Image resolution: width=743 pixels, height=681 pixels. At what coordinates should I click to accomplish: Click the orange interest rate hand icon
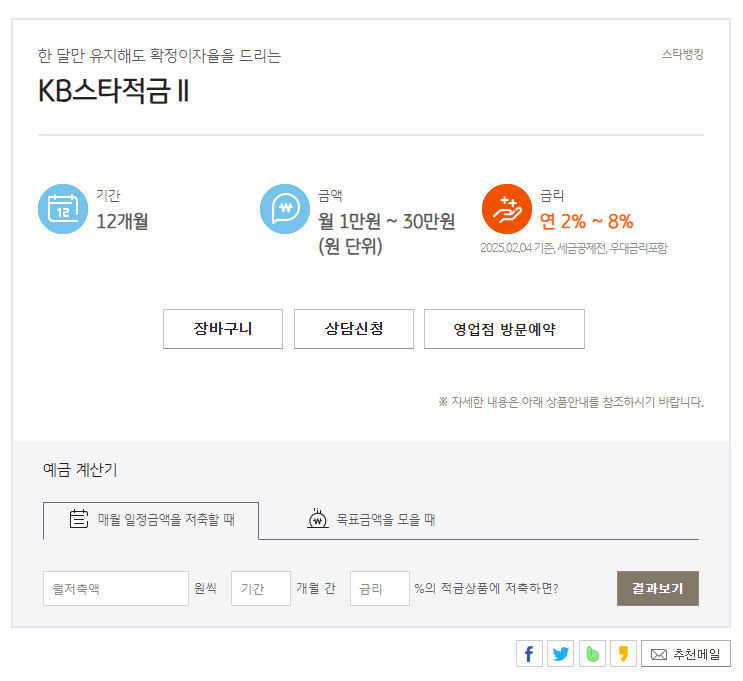[x=507, y=209]
